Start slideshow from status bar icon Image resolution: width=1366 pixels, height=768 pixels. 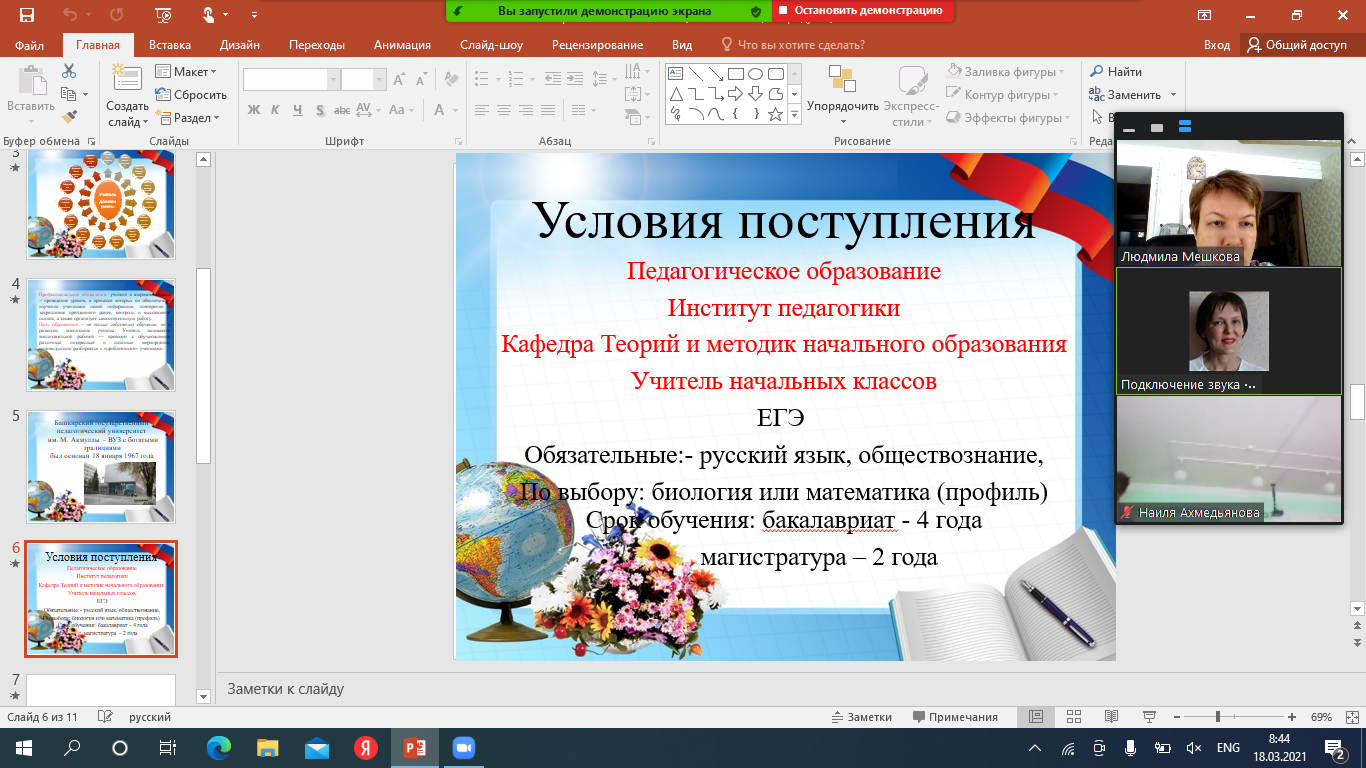pos(1148,717)
